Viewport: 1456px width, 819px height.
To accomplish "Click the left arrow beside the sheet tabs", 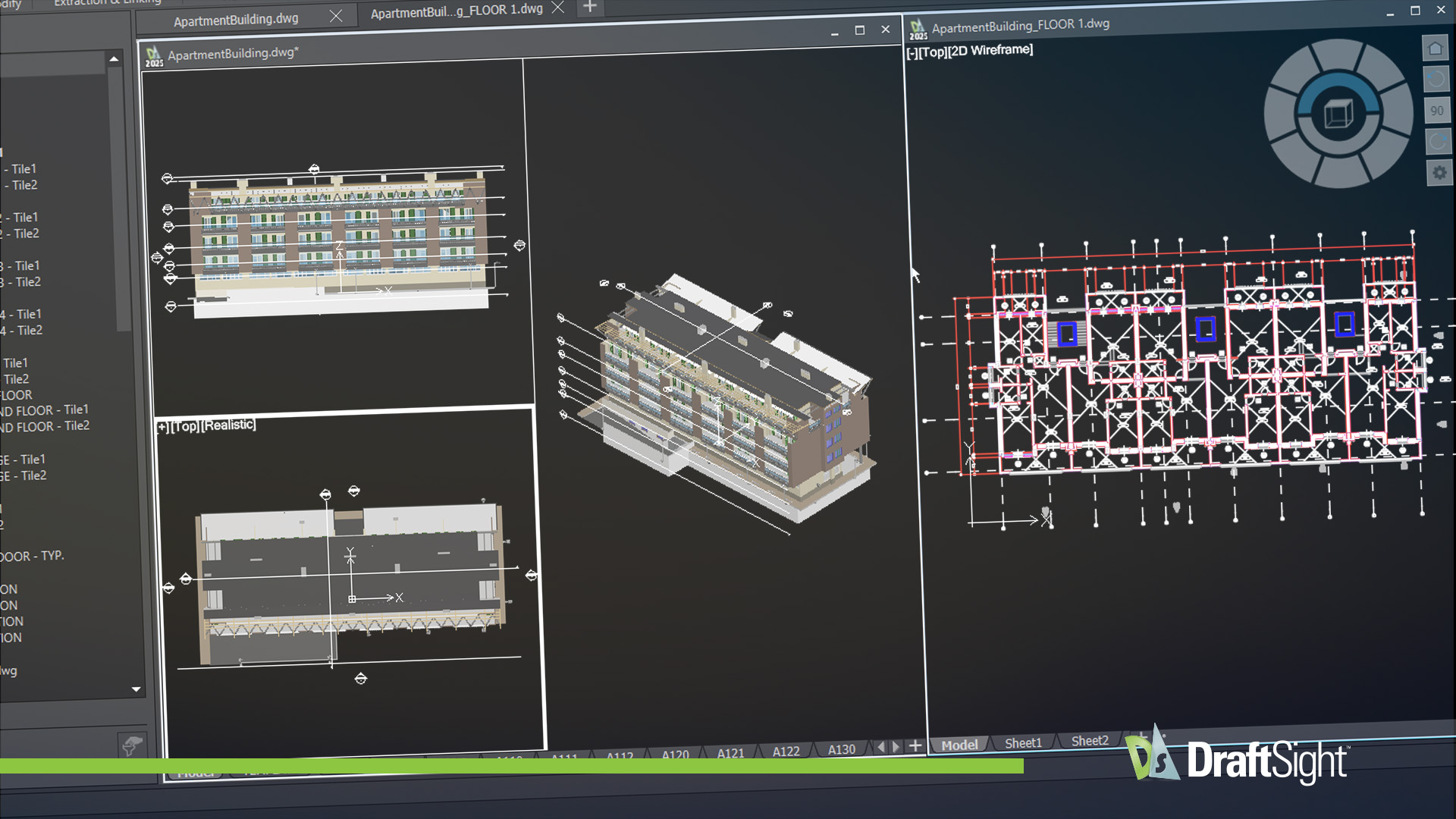I will pos(880,748).
